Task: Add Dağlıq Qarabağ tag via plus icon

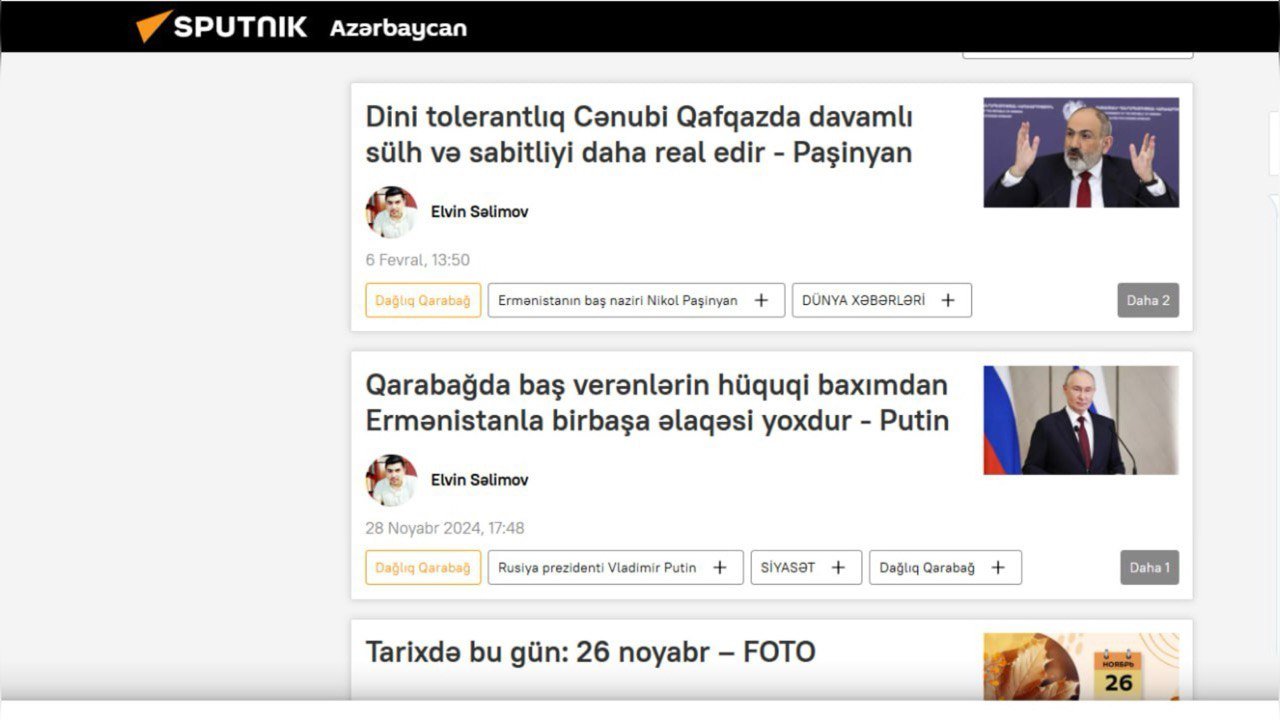Action: tap(998, 568)
